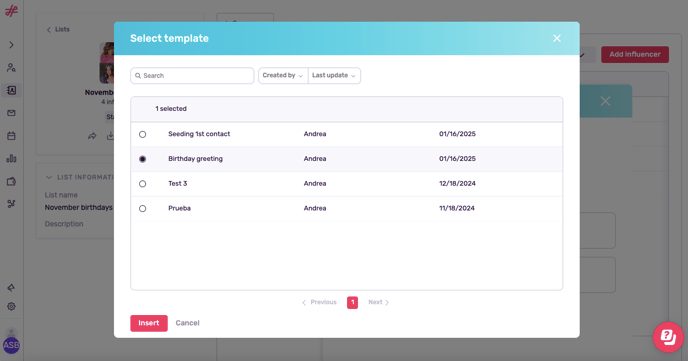Select the Seeding 1st contact radio button
688x361 pixels.
click(x=143, y=134)
